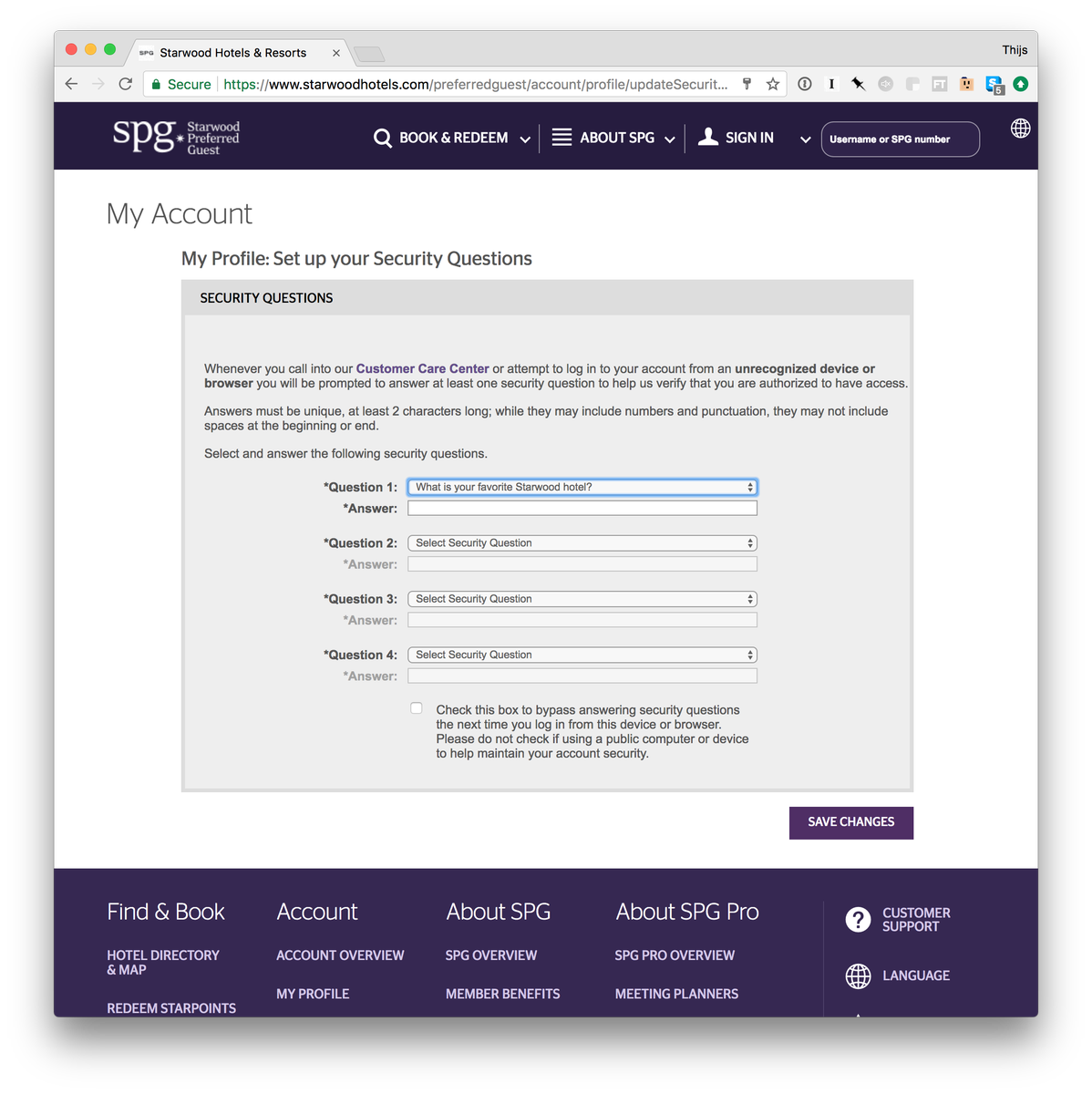Click the person icon beside Sign In
The height and width of the screenshot is (1094, 1092).
point(708,137)
